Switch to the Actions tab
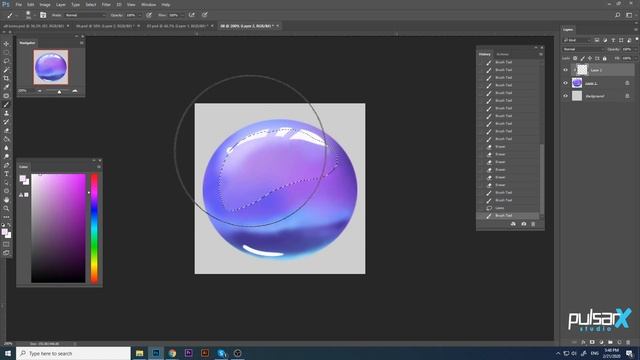640x360 pixels. [x=502, y=54]
